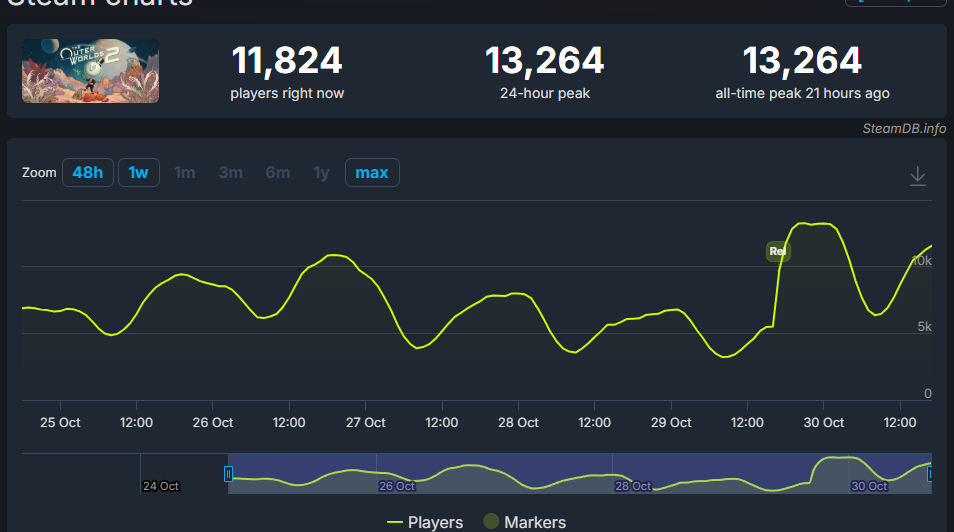Toggle the Players series in legend
This screenshot has height=532, width=954.
tap(425, 522)
